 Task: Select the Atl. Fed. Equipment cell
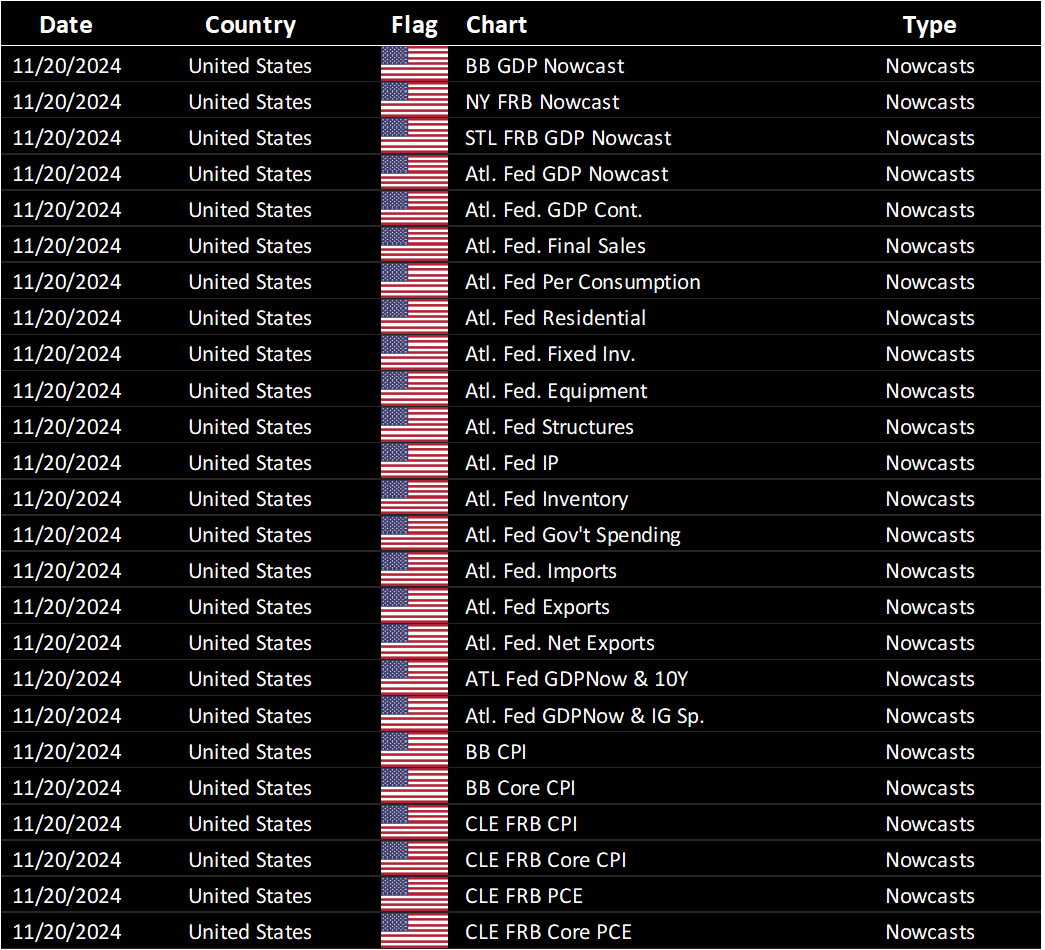pos(556,391)
